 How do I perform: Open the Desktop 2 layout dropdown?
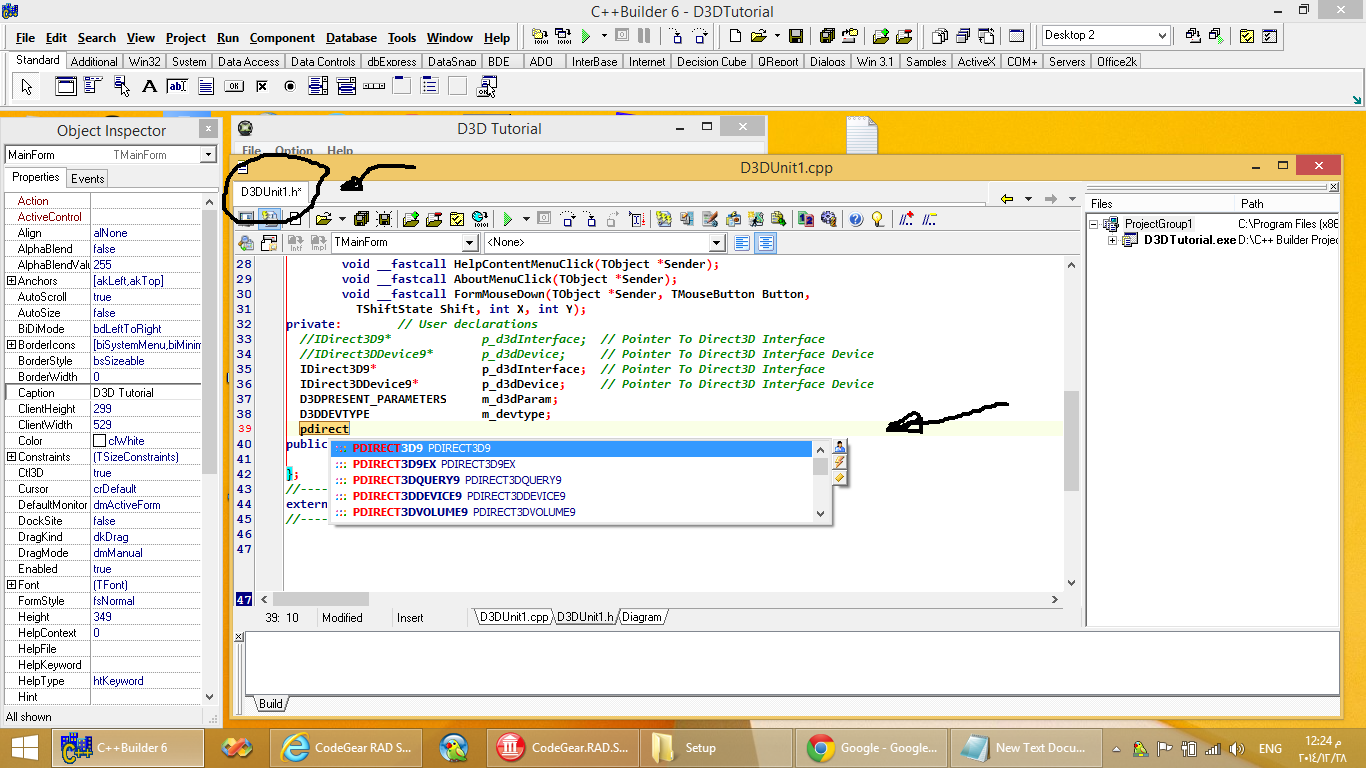(1162, 36)
